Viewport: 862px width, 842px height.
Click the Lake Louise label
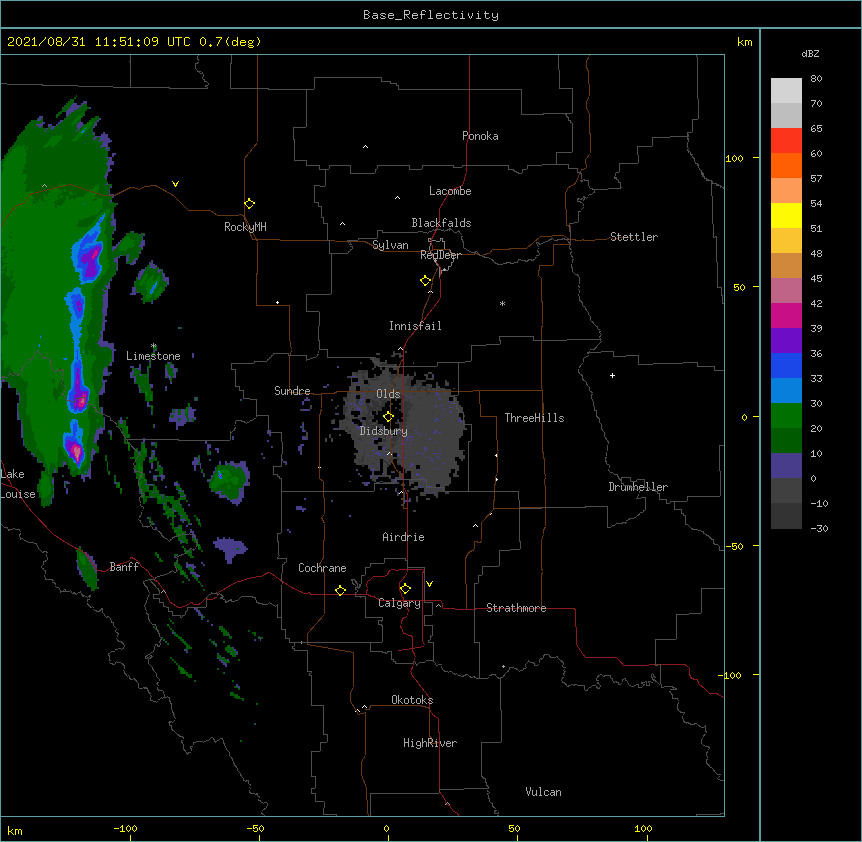18,484
